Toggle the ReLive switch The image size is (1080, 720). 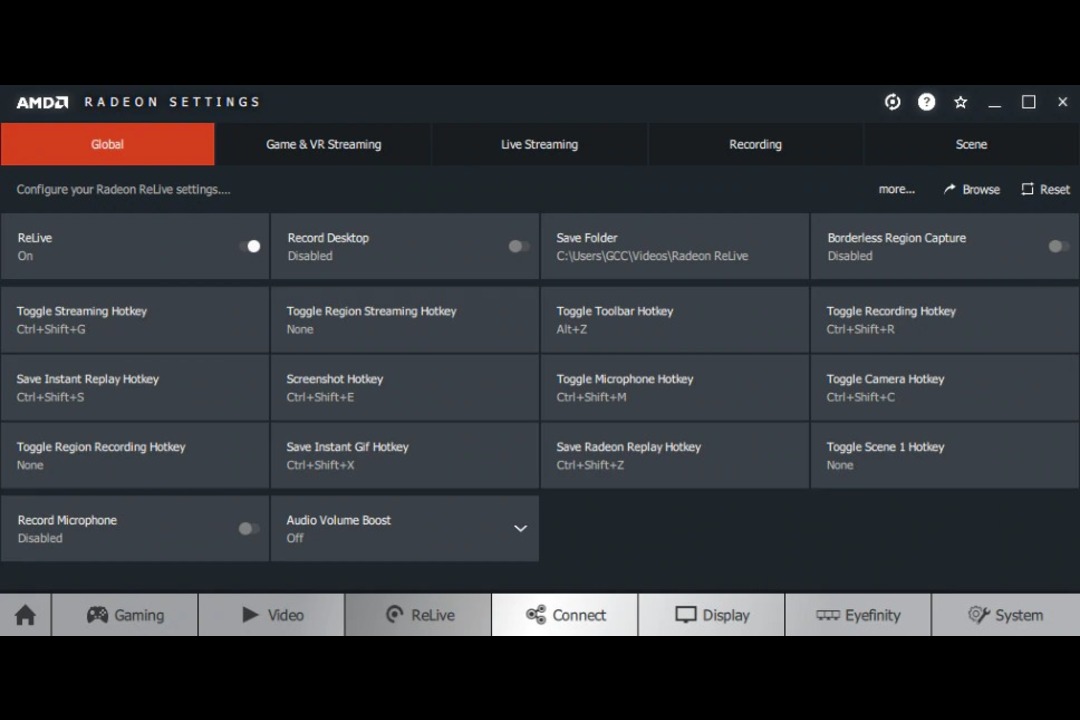[x=249, y=246]
